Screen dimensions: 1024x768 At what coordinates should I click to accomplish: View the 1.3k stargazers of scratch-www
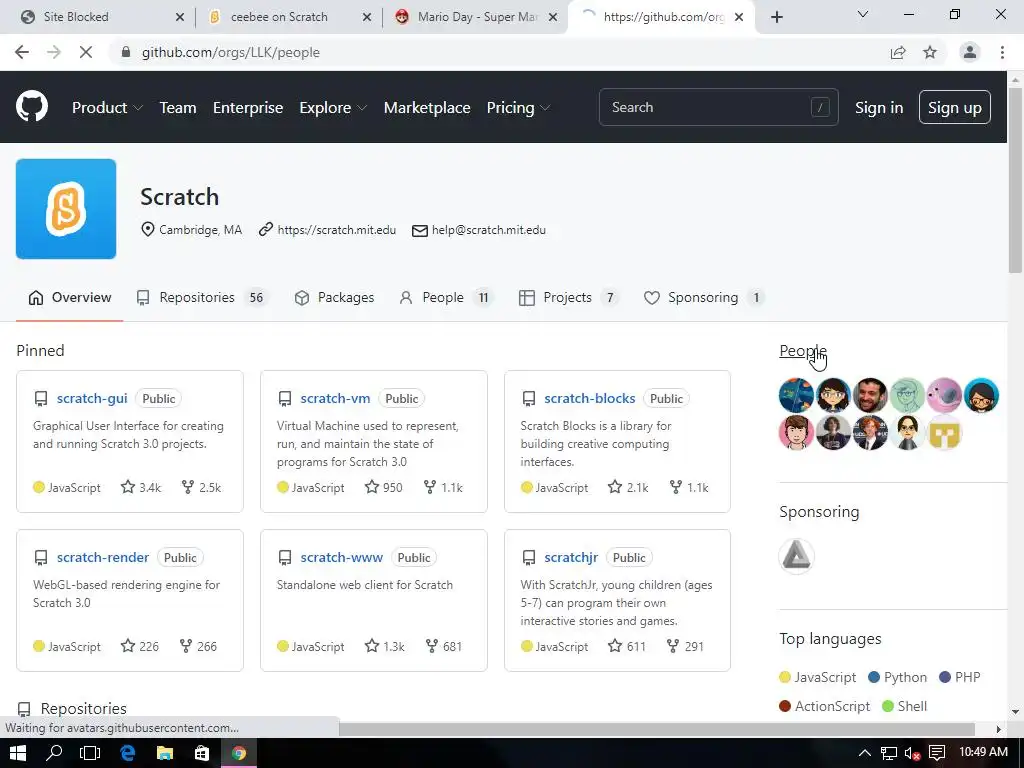[x=385, y=647]
